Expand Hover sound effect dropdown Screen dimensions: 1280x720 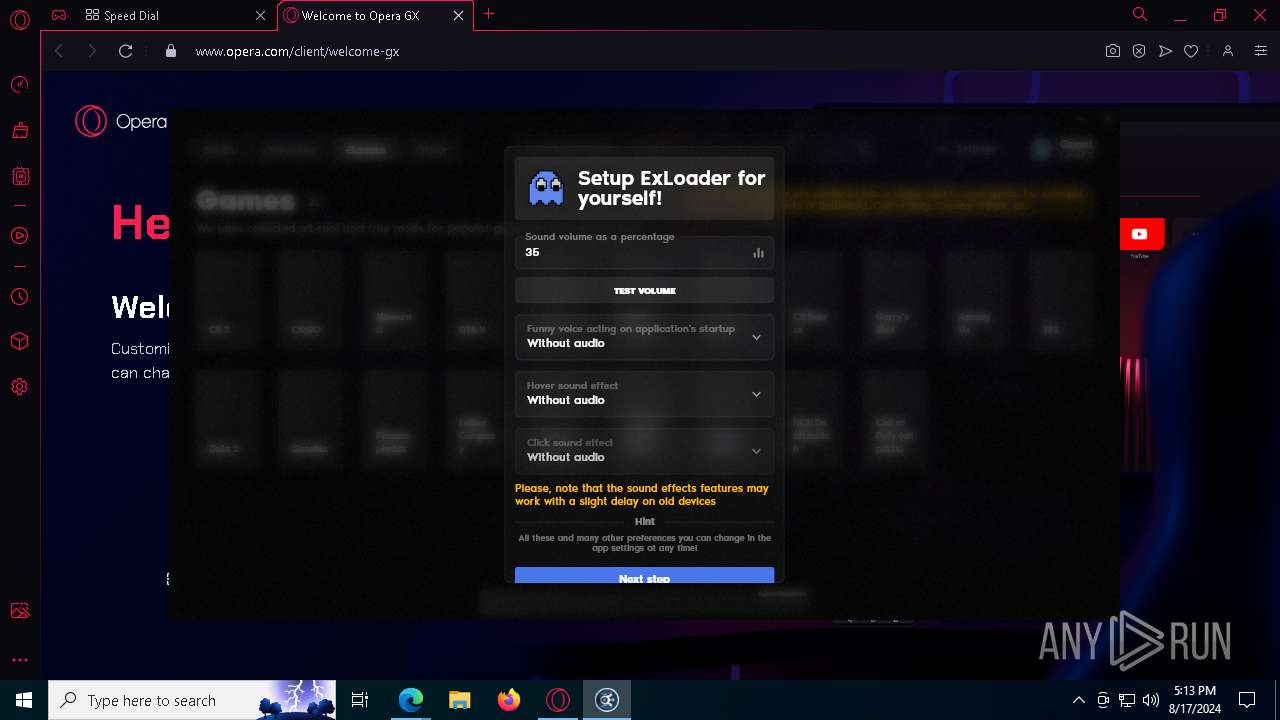click(644, 394)
